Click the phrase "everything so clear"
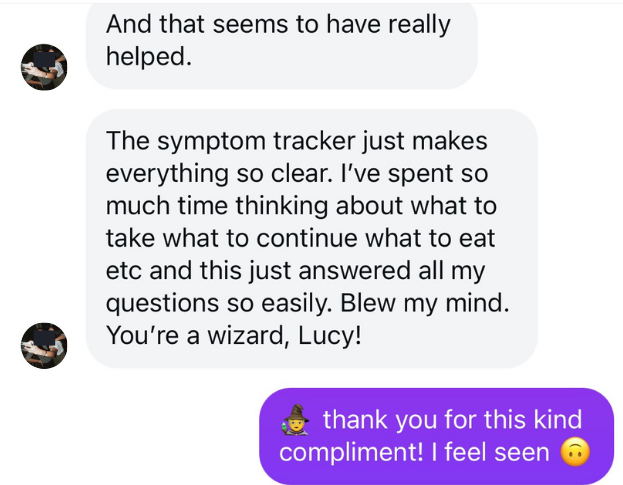This screenshot has width=623, height=485. 202,173
